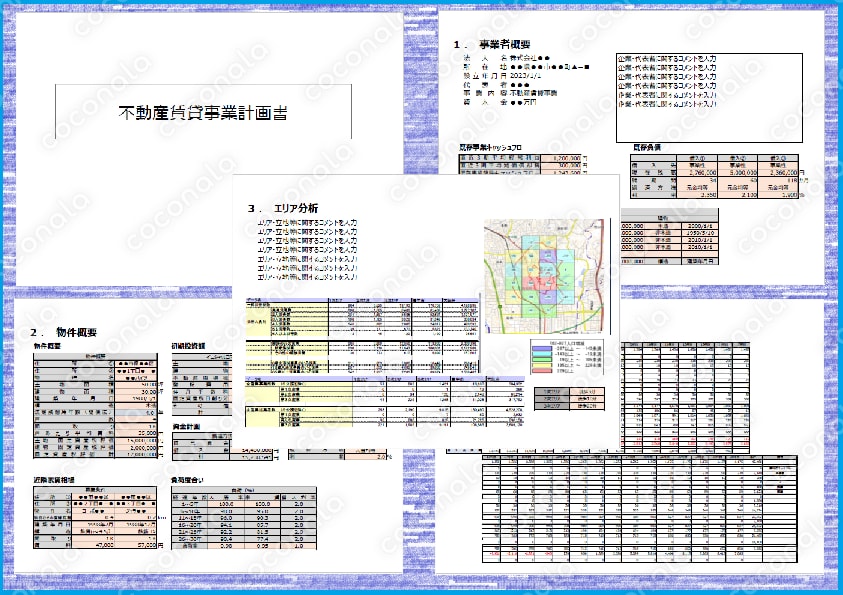Viewport: 843px width, 595px height.
Task: Click the 資本金 row ●●万円
Action: (500, 102)
